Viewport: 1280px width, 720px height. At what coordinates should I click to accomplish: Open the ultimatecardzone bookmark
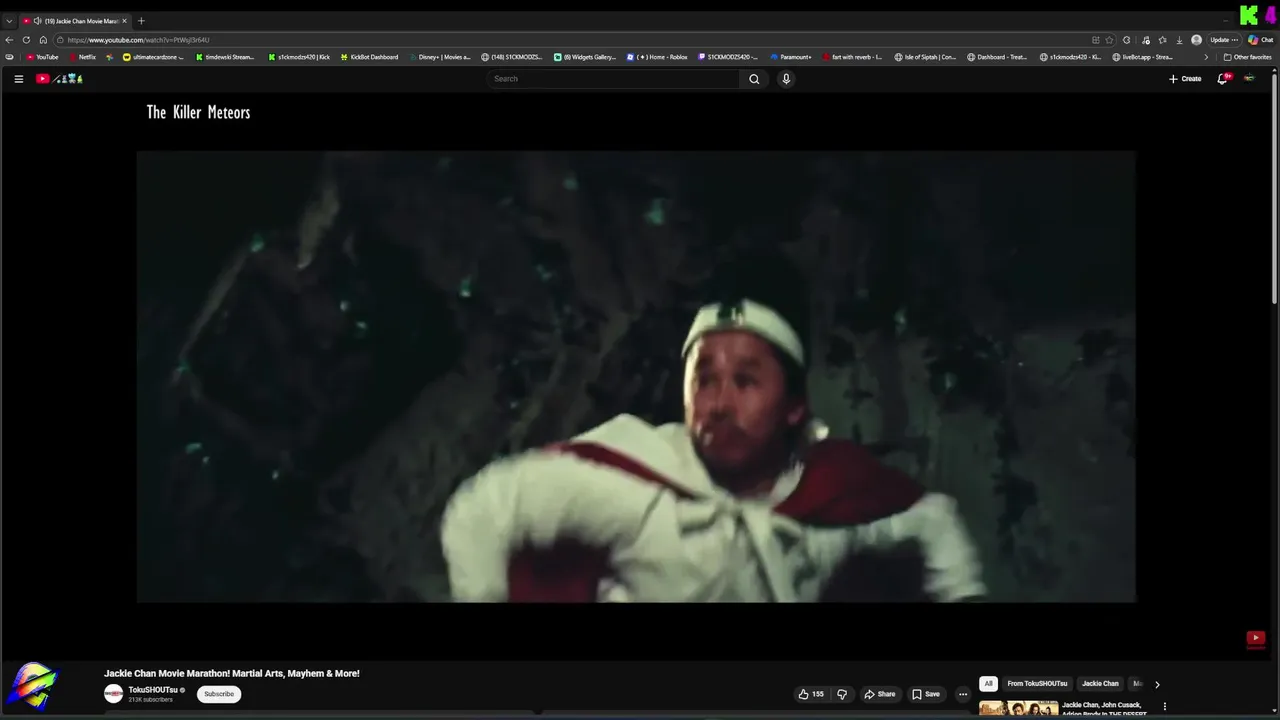153,57
